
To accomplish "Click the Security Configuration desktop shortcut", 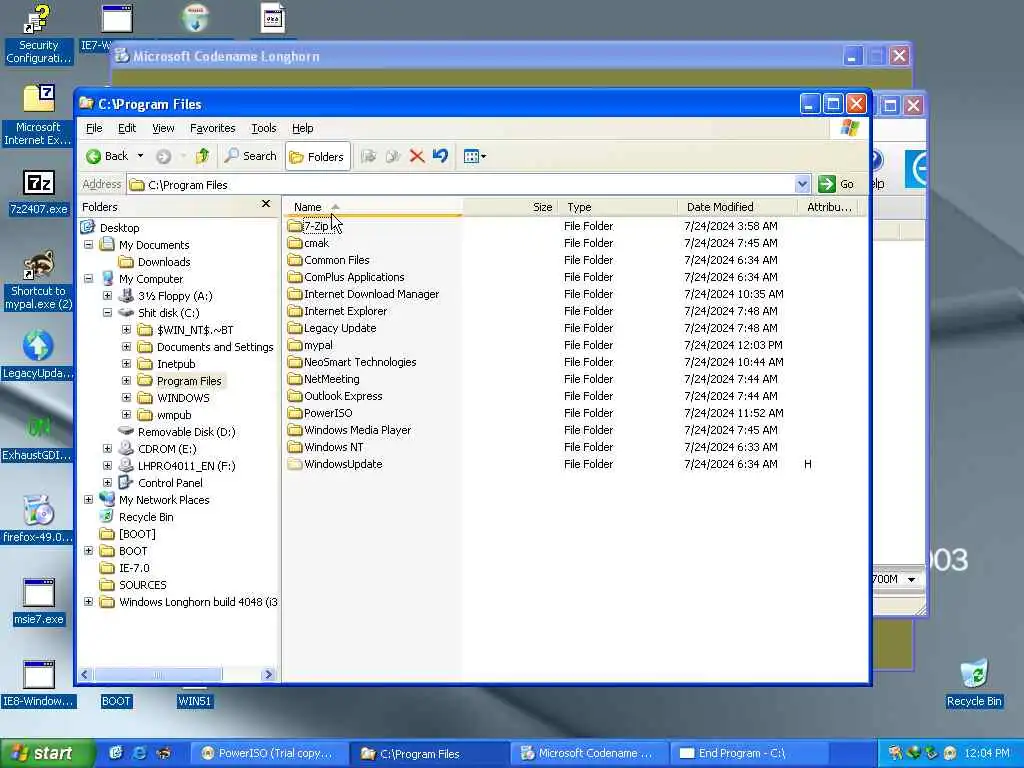I will [38, 34].
